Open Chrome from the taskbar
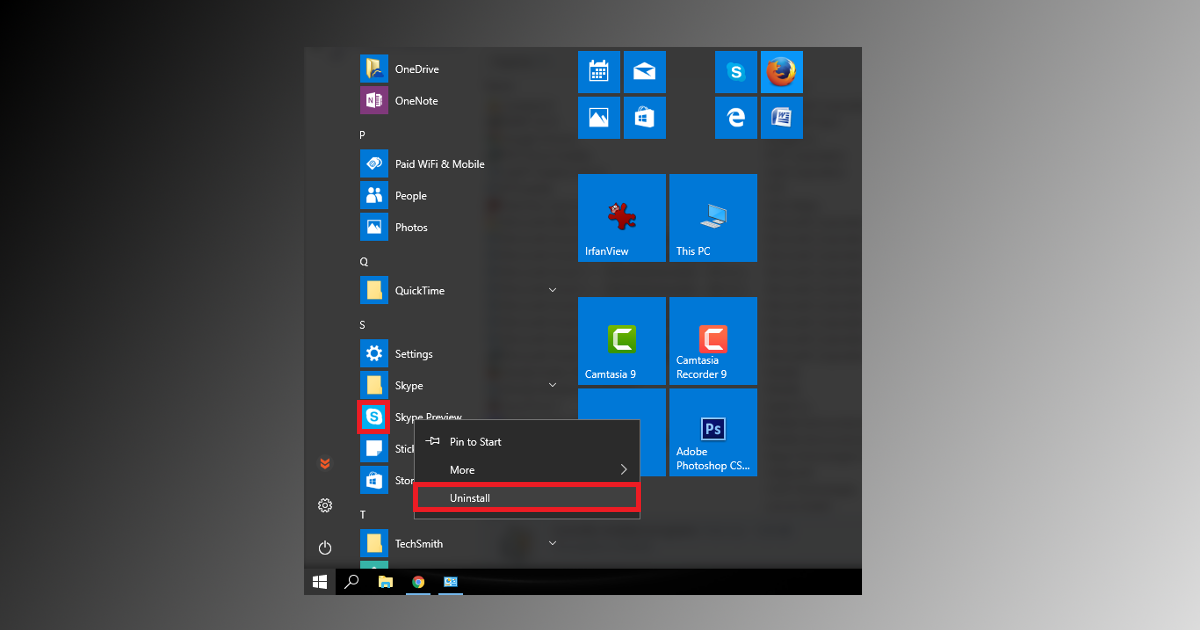The width and height of the screenshot is (1200, 630). click(418, 582)
